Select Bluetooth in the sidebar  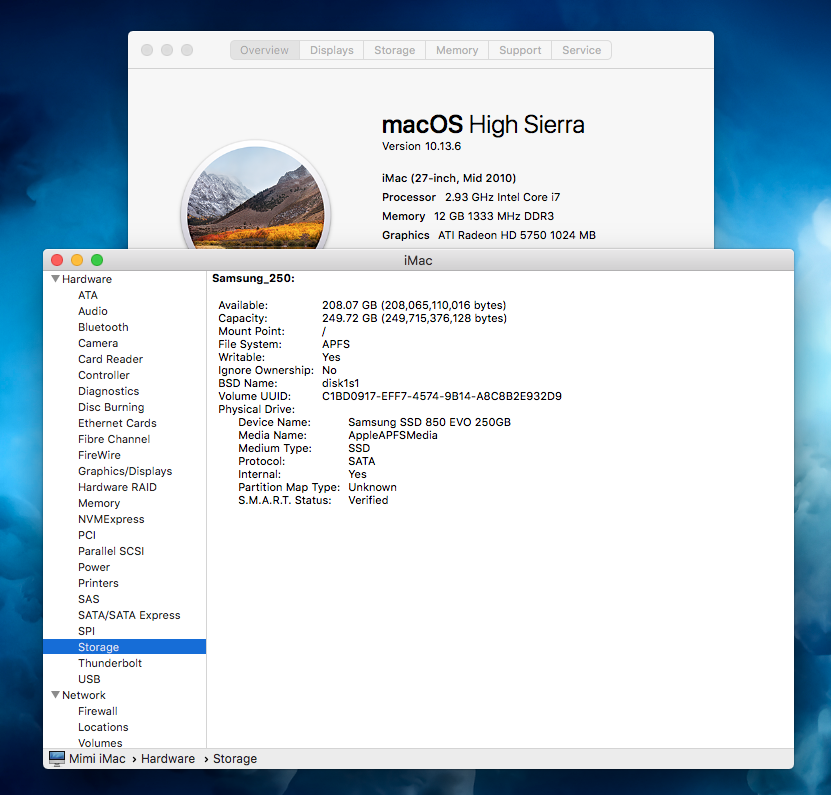[x=103, y=327]
